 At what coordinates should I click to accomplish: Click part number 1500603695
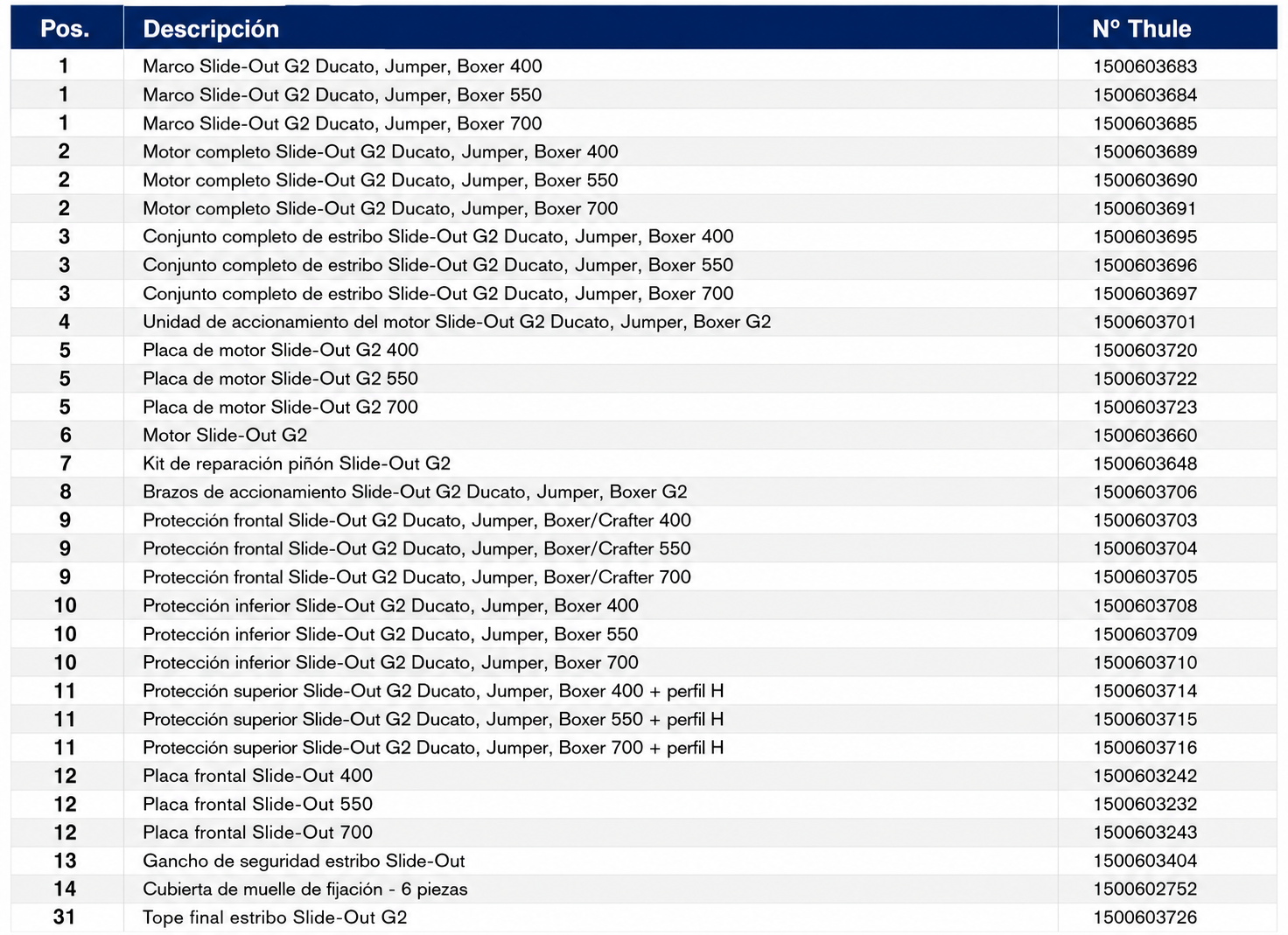[x=1144, y=237]
